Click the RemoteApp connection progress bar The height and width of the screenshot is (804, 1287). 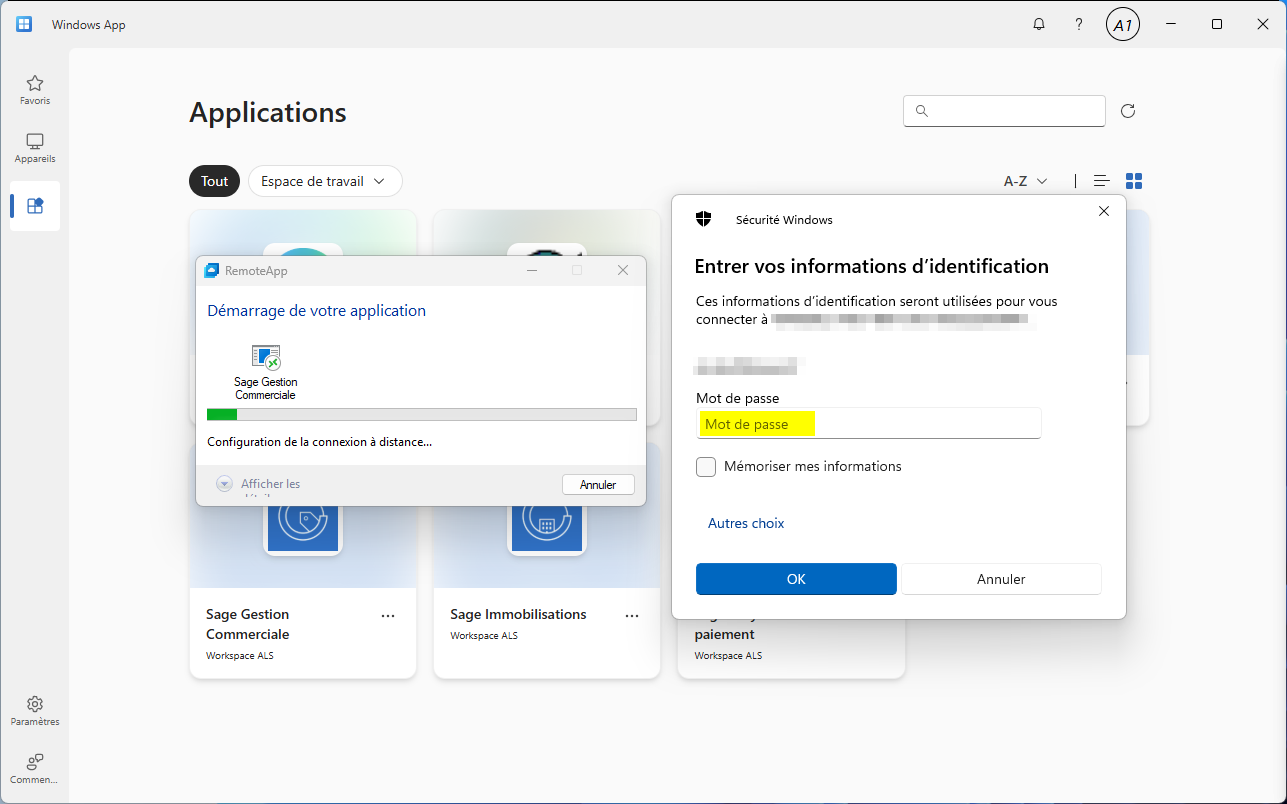click(x=422, y=414)
